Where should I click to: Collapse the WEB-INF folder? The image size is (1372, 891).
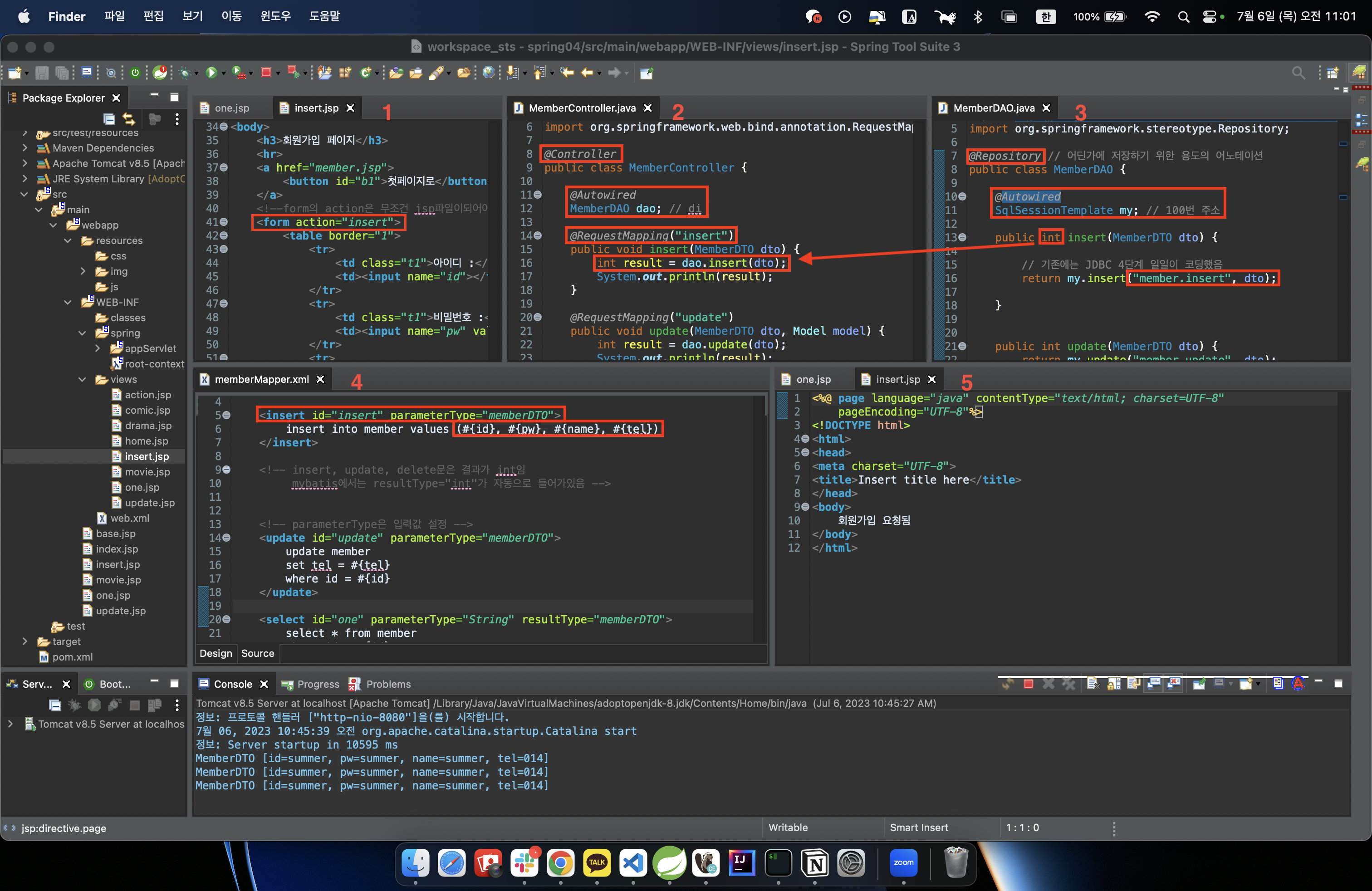pos(68,302)
